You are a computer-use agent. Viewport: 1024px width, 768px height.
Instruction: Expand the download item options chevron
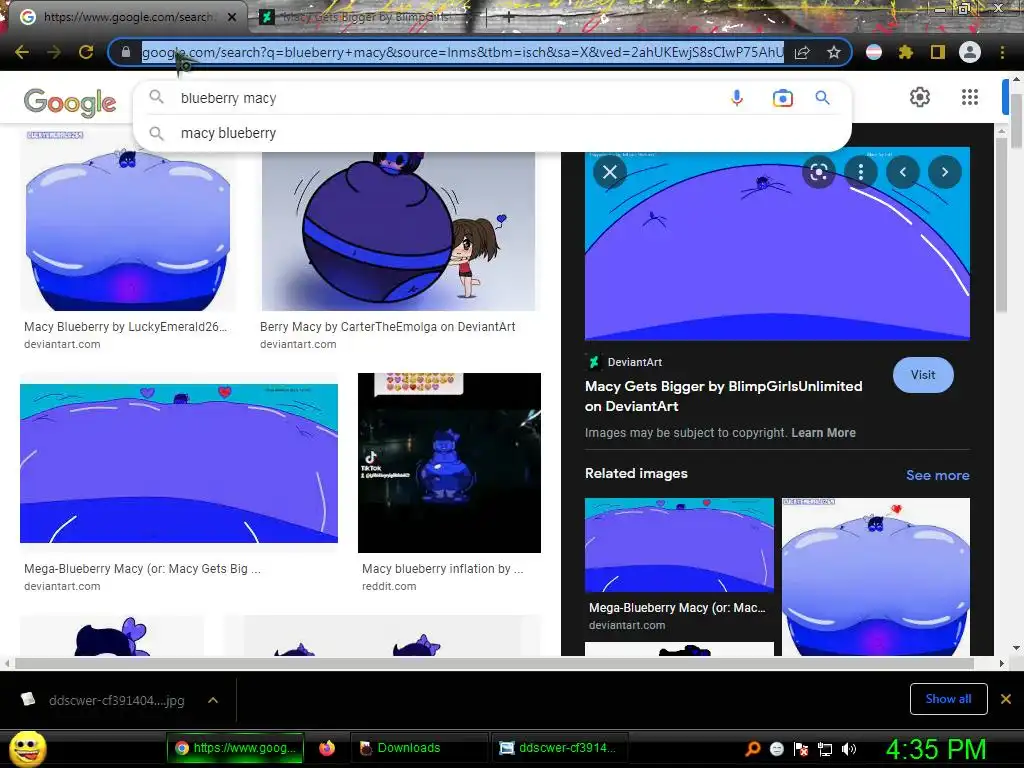point(213,701)
